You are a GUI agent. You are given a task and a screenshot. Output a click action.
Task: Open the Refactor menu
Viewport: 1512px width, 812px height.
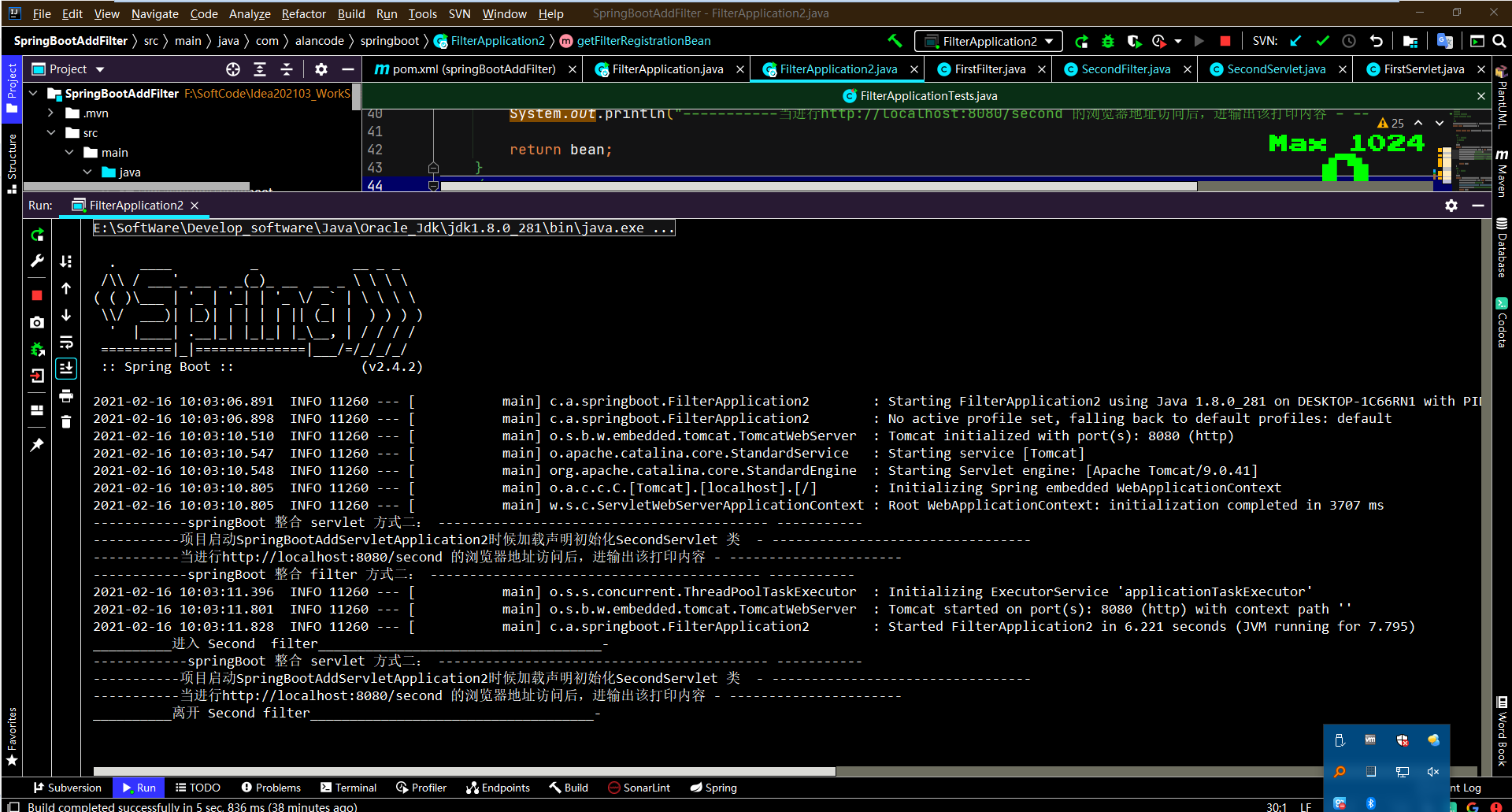(303, 13)
